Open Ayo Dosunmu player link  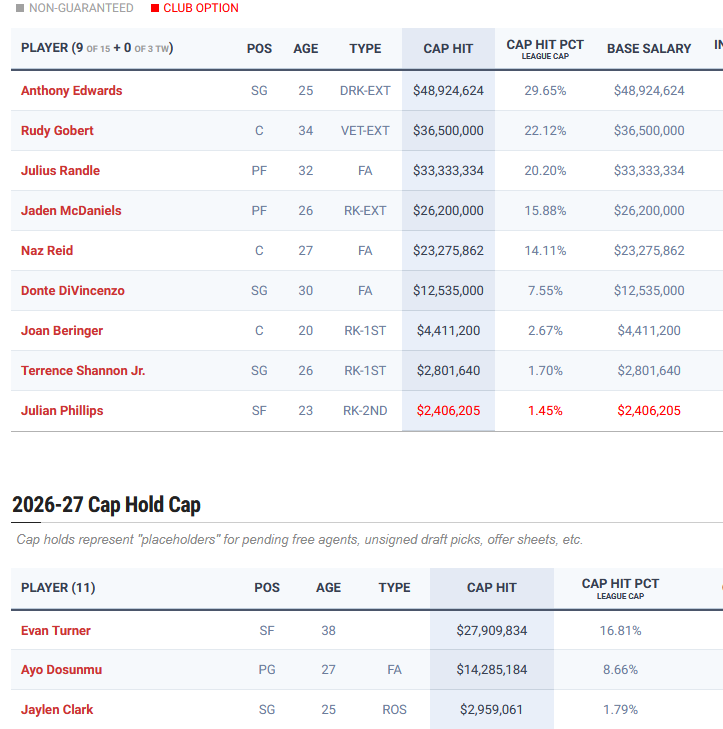(x=61, y=669)
